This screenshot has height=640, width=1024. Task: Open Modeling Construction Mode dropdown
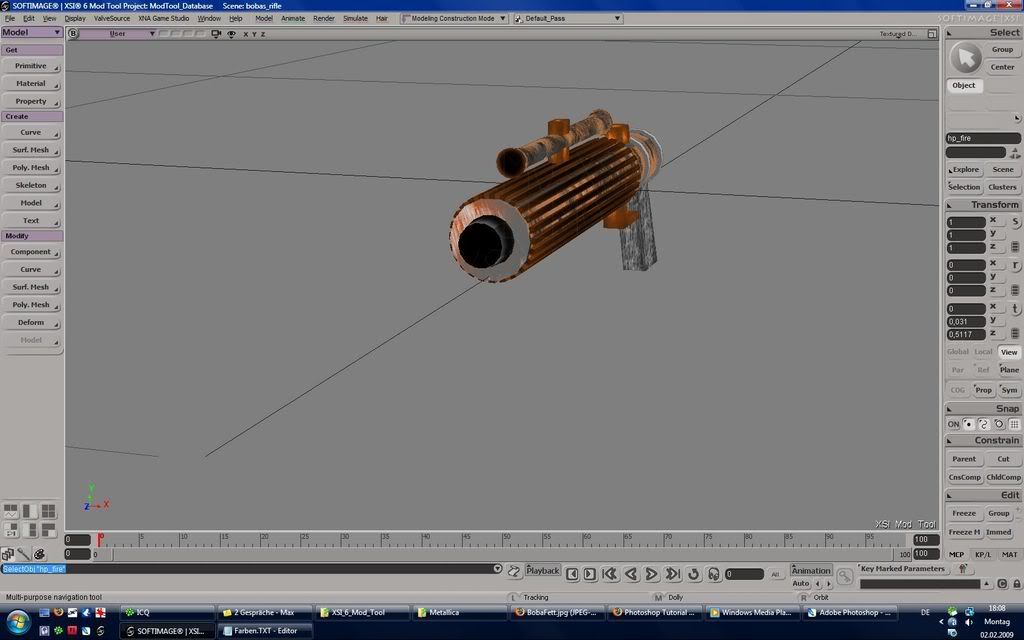(454, 18)
